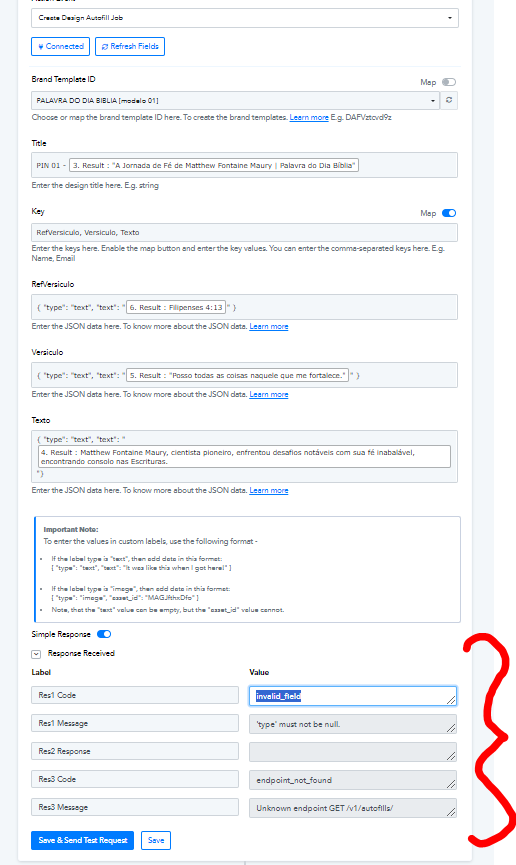The height and width of the screenshot is (865, 516).
Task: Turn off the Simple Response toggle
Action: 104,634
